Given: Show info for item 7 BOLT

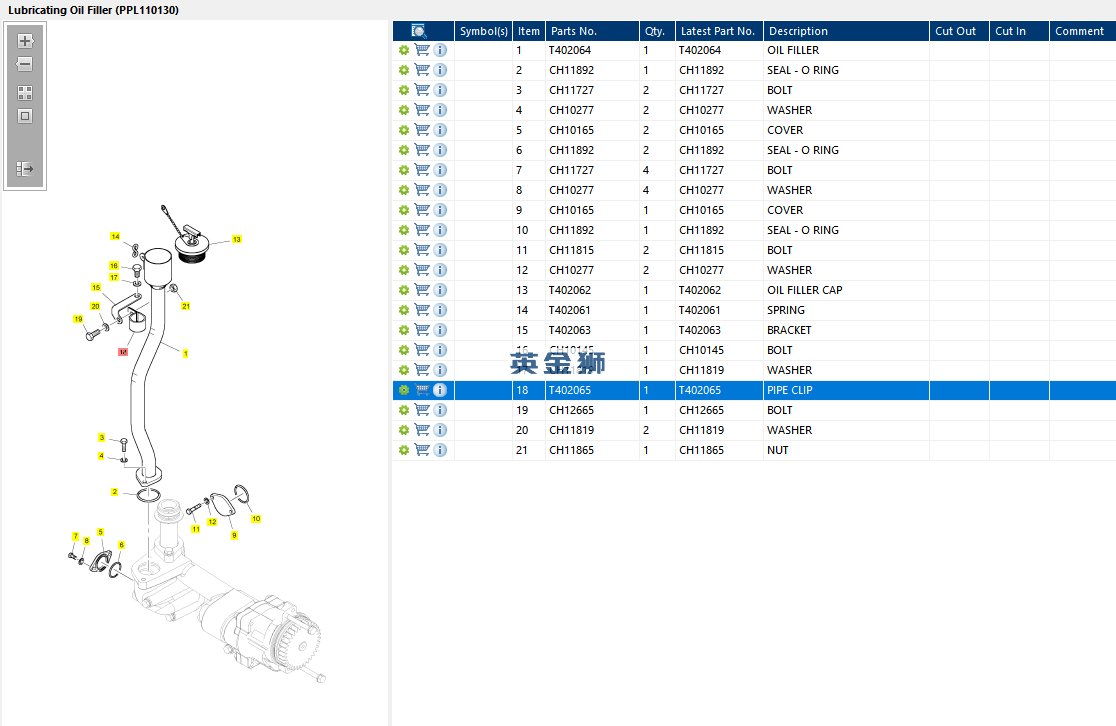Looking at the screenshot, I should [x=440, y=170].
